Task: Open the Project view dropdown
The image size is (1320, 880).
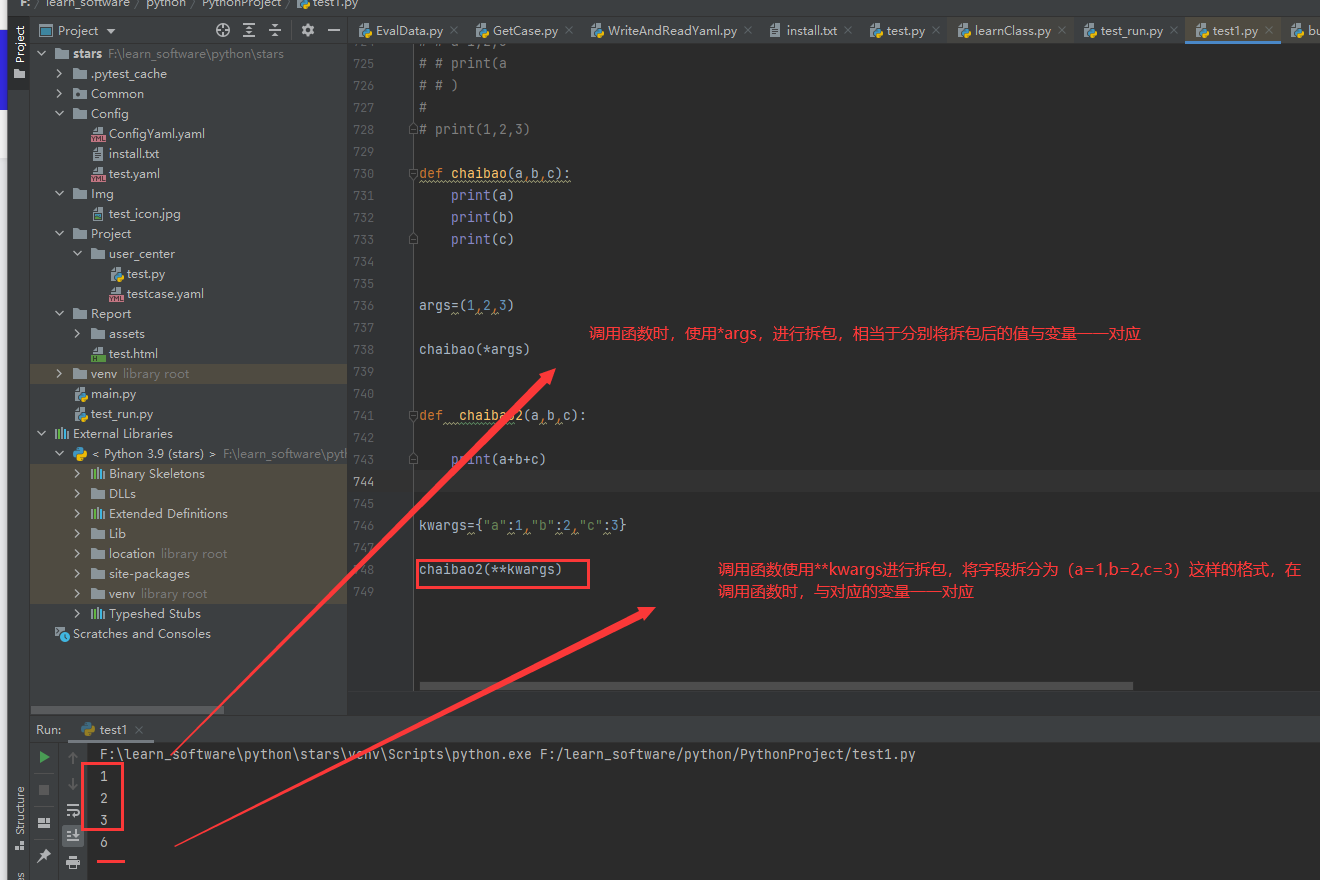Action: pyautogui.click(x=78, y=30)
